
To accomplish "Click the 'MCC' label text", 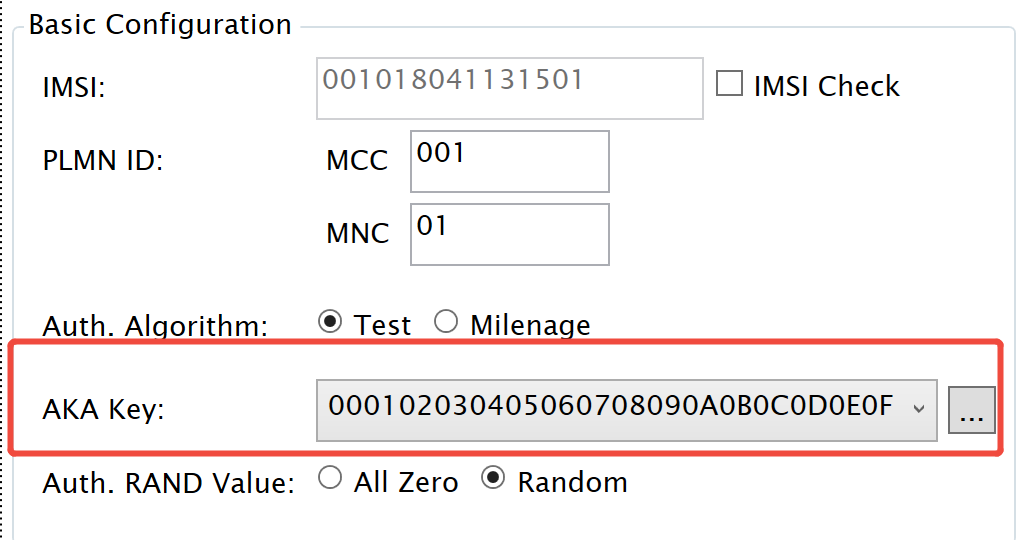I will tap(357, 161).
